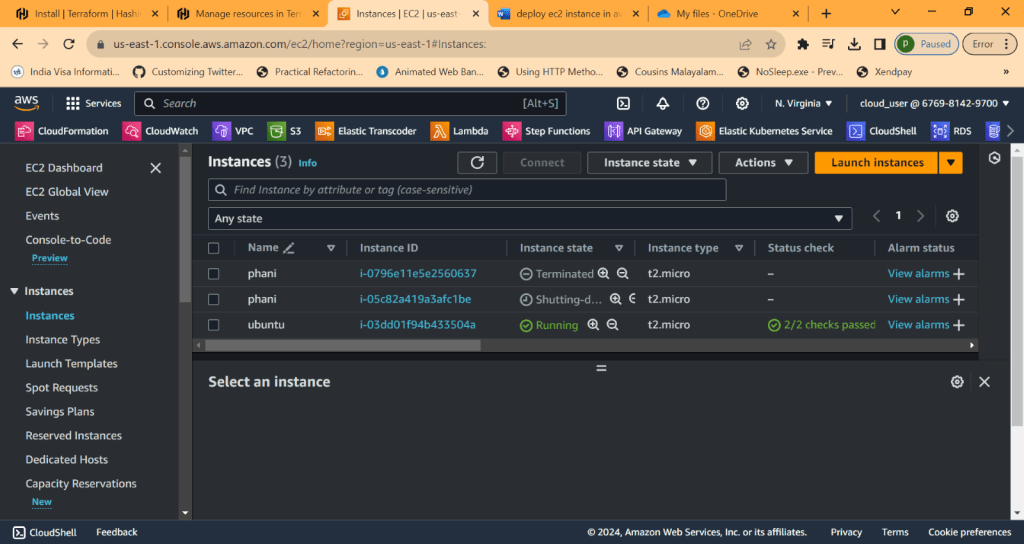Viewport: 1024px width, 544px height.
Task: Open the notifications bell icon
Action: (x=662, y=103)
